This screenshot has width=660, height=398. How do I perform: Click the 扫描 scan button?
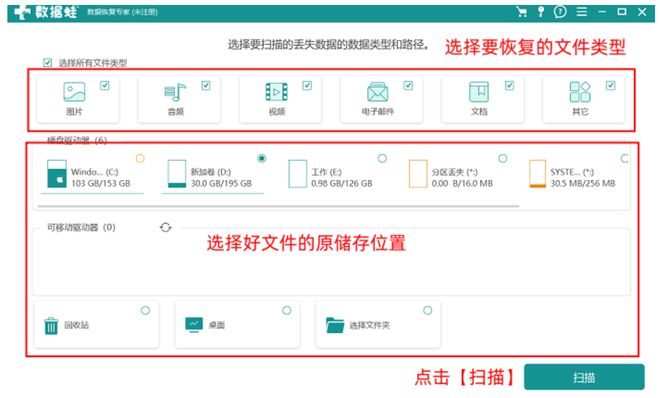coord(584,377)
